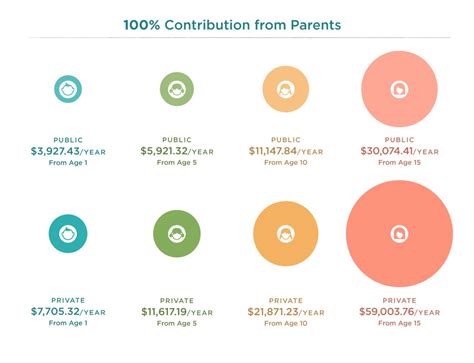
Task: Click the teal baby face icon above Public $3,927.43
Action: click(x=68, y=89)
